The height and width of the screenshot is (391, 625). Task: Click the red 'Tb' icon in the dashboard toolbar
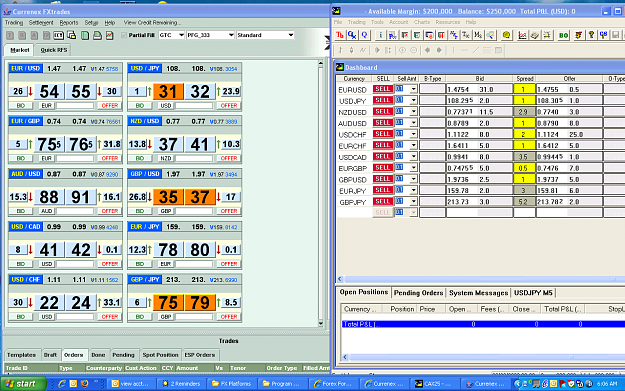(x=340, y=35)
